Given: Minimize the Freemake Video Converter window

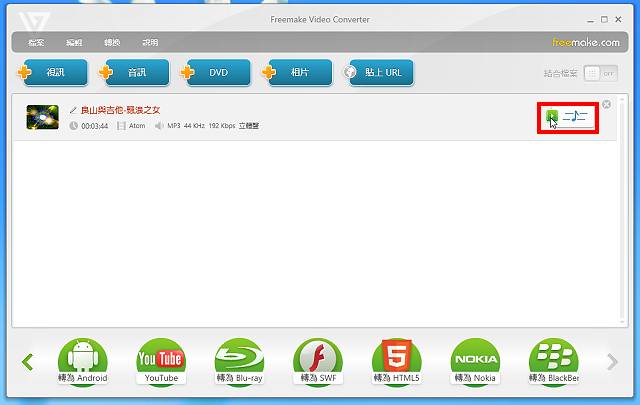Looking at the screenshot, I should [x=590, y=20].
